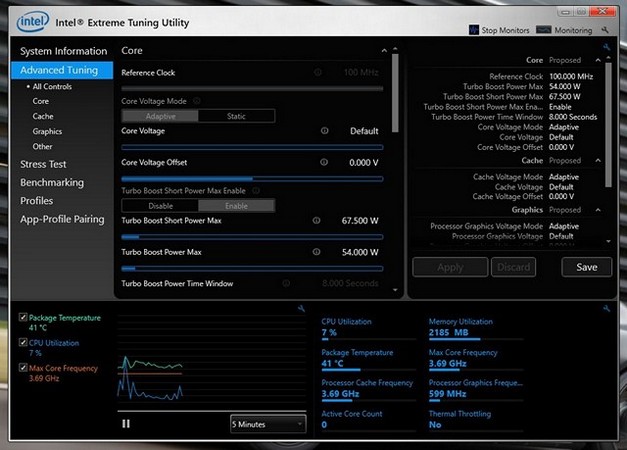Select All Controls sub-item
627x450 pixels.
52,86
